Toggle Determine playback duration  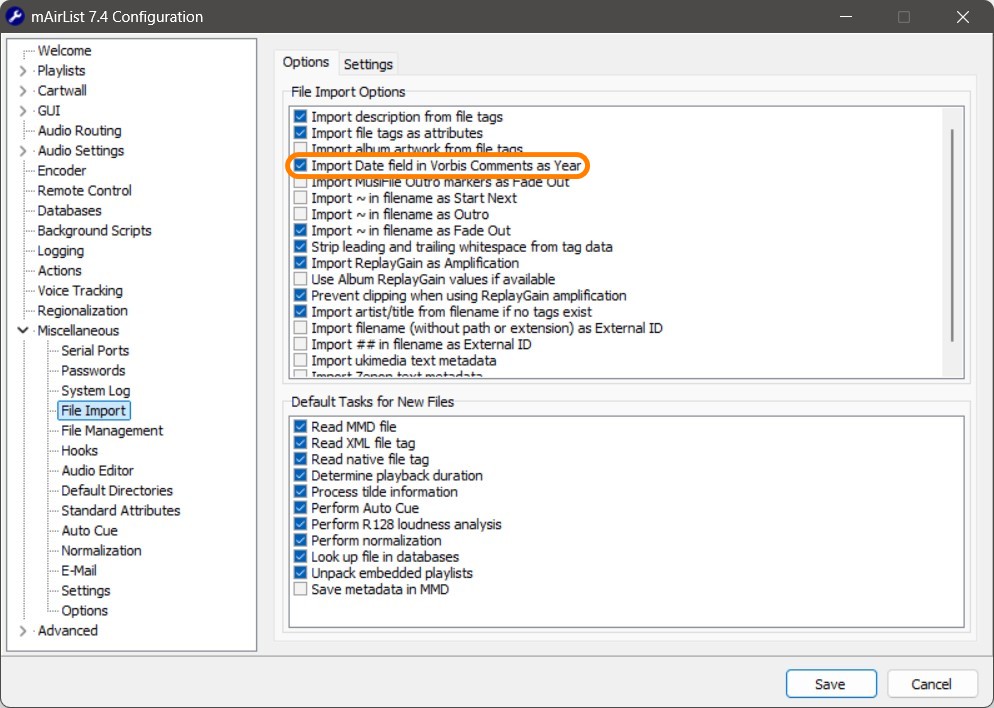click(300, 475)
